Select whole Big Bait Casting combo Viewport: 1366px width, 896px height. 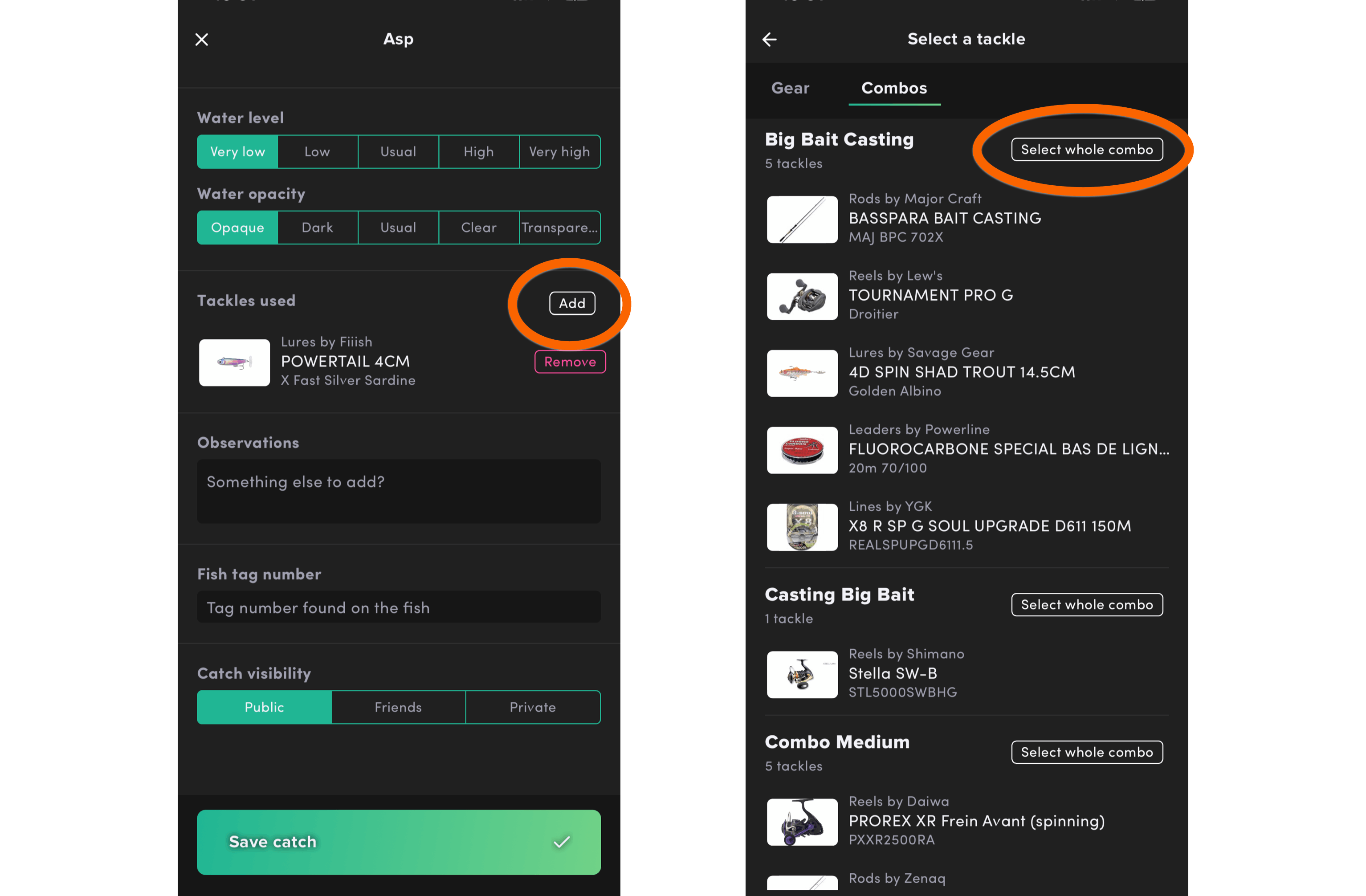pos(1087,150)
